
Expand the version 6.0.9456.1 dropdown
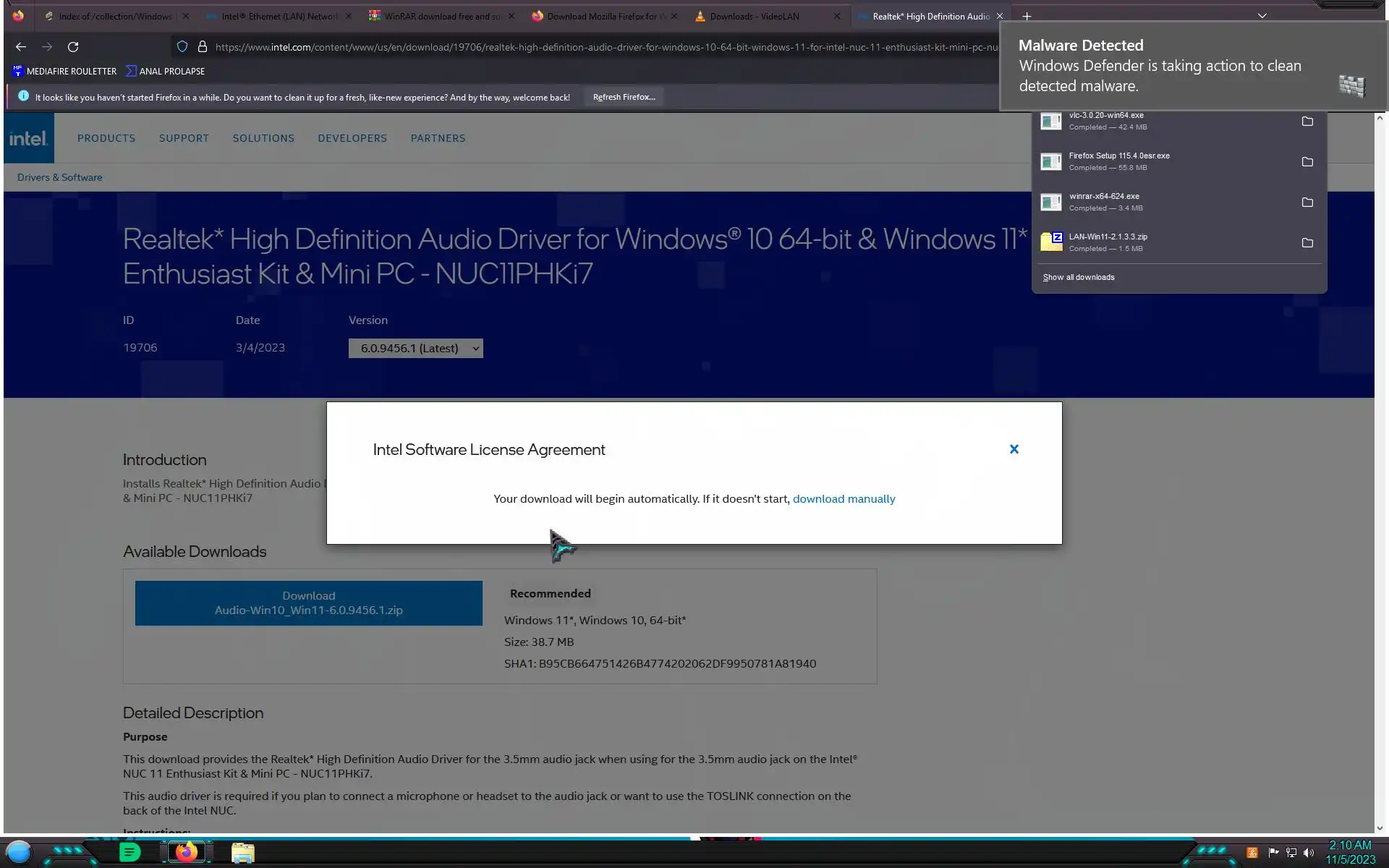pos(415,349)
